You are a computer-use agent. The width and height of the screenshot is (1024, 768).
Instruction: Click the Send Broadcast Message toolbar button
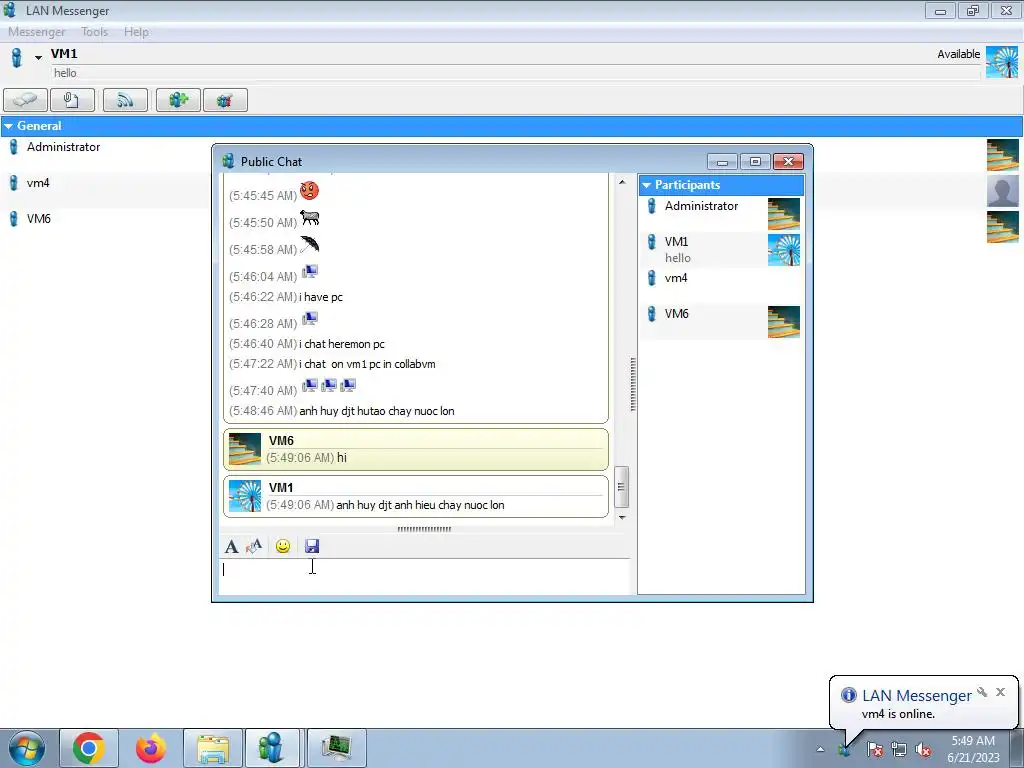(125, 100)
